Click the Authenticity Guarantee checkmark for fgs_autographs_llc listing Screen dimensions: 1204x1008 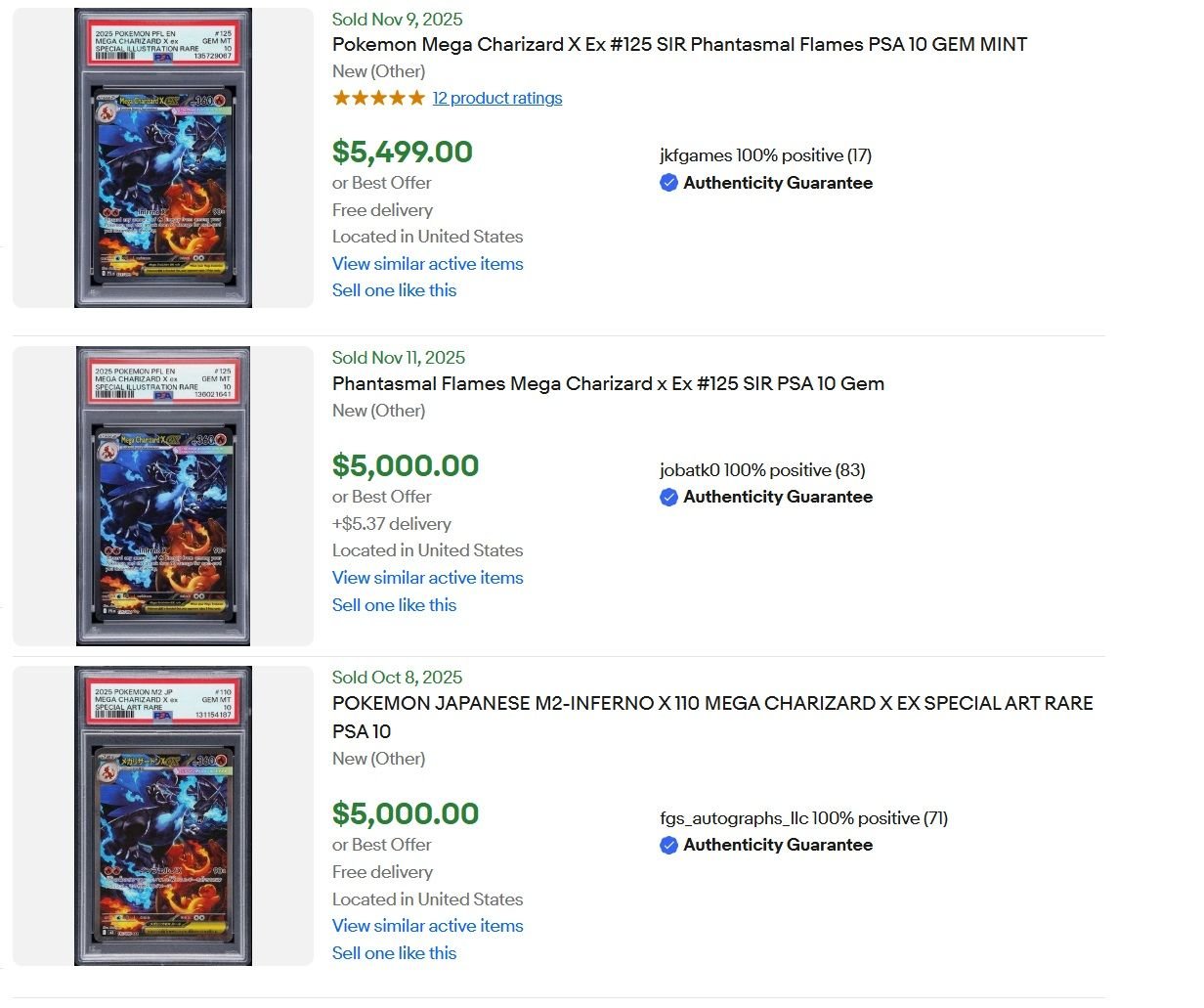(x=668, y=845)
